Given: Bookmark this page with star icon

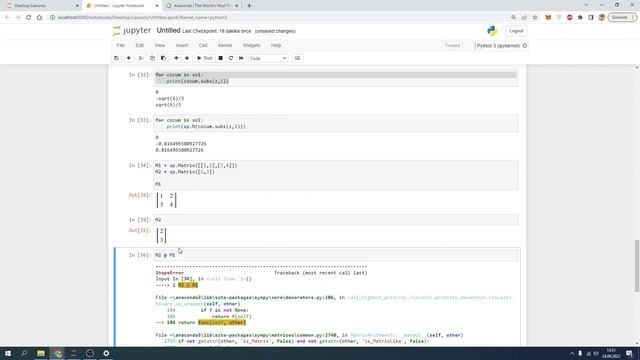Looking at the screenshot, I should pos(535,18).
